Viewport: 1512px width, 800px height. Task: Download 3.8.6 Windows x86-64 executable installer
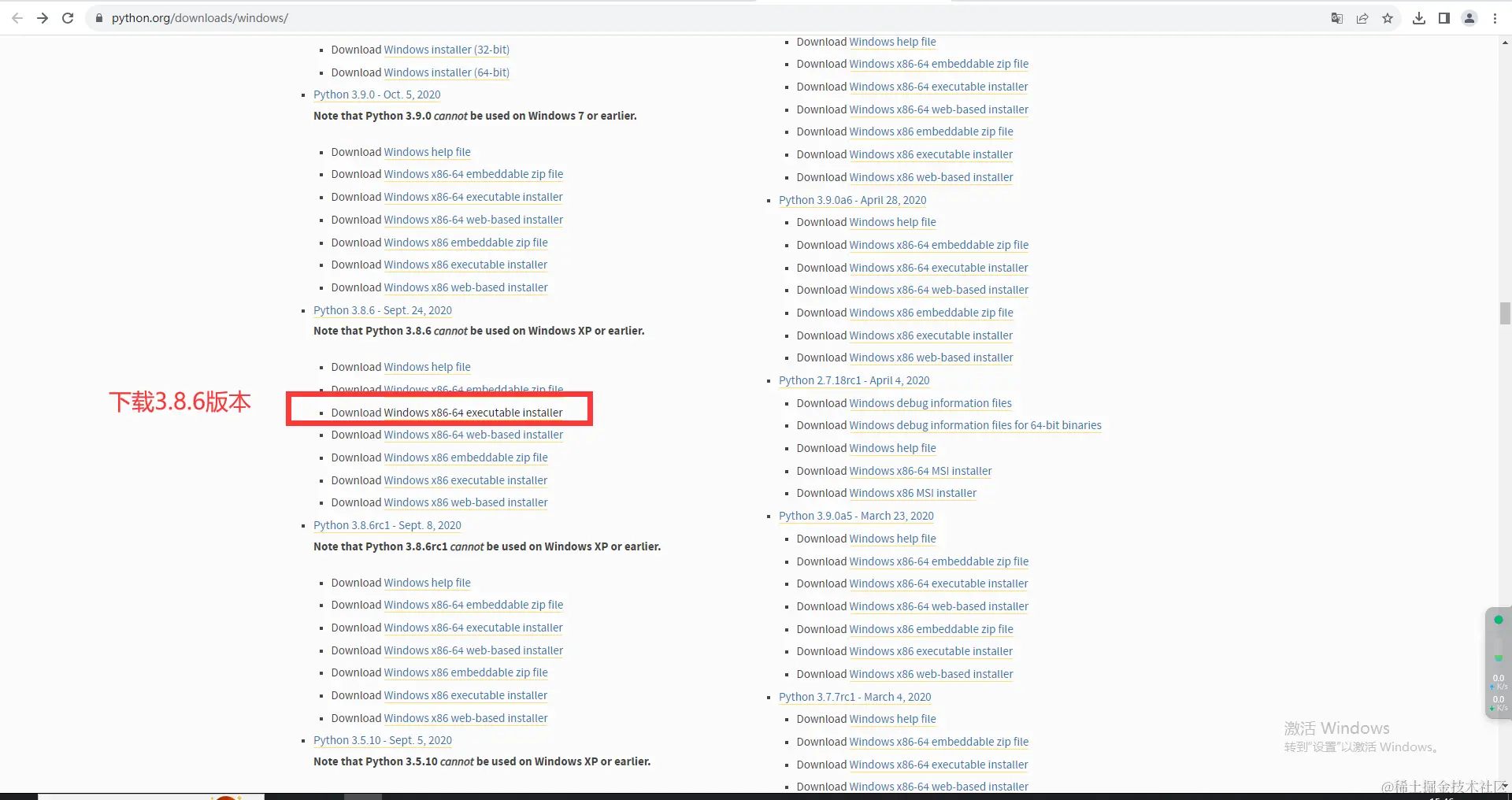473,413
